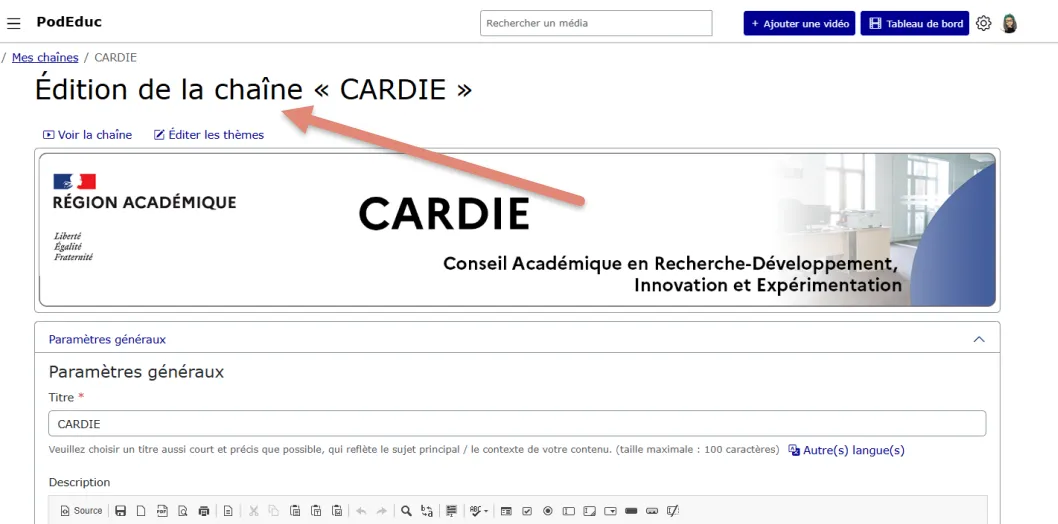Viewport: 1058px width, 524px height.
Task: Click the PDF export icon in the editor toolbar
Action: coord(162,511)
